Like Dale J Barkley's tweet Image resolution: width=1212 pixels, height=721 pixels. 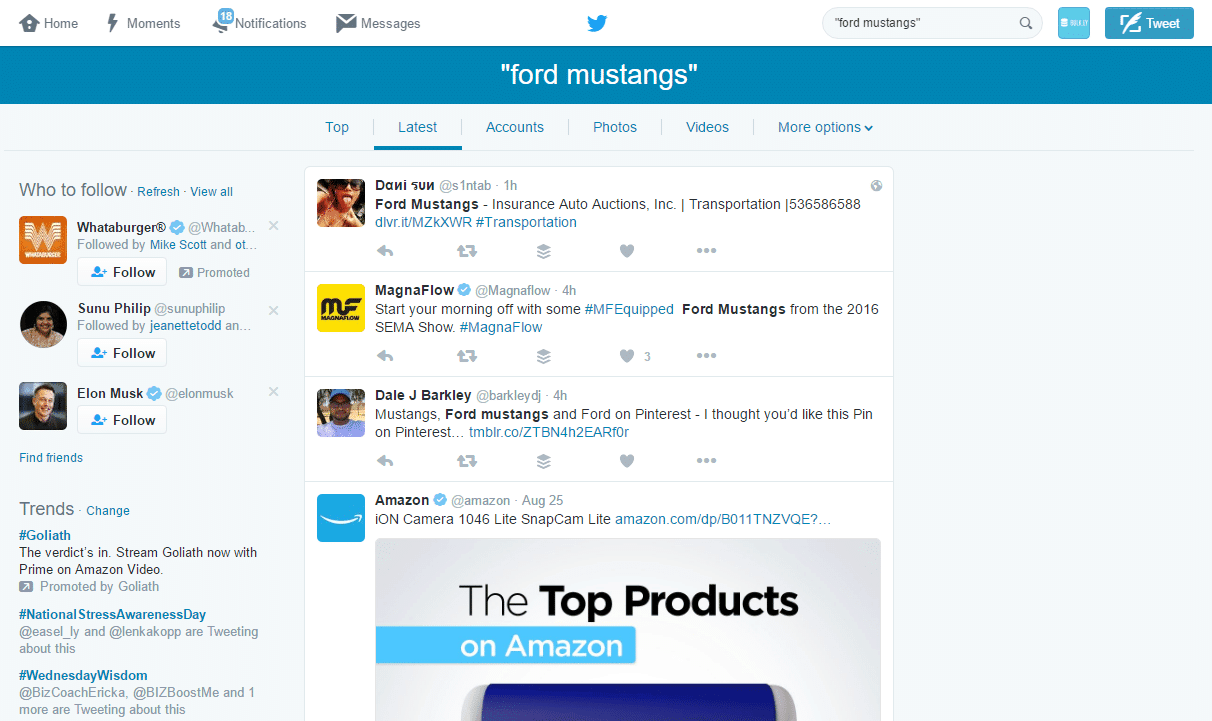click(627, 461)
